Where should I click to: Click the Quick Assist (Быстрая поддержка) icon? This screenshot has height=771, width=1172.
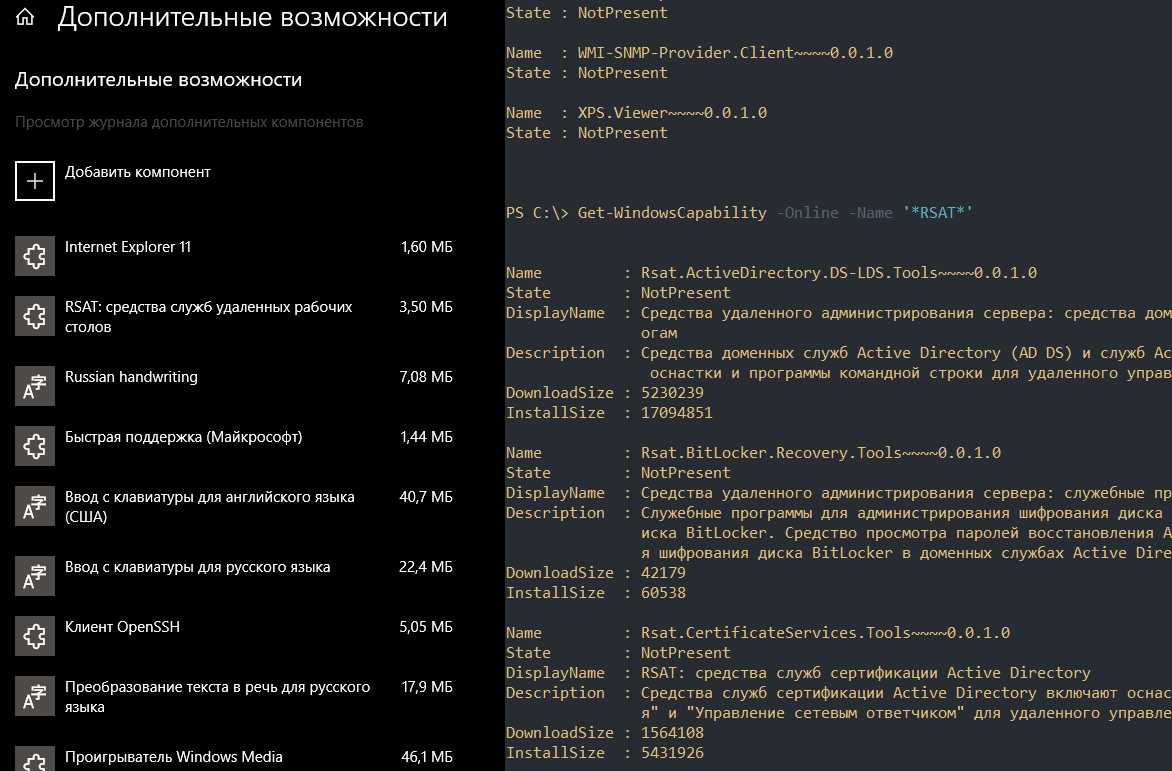[35, 446]
